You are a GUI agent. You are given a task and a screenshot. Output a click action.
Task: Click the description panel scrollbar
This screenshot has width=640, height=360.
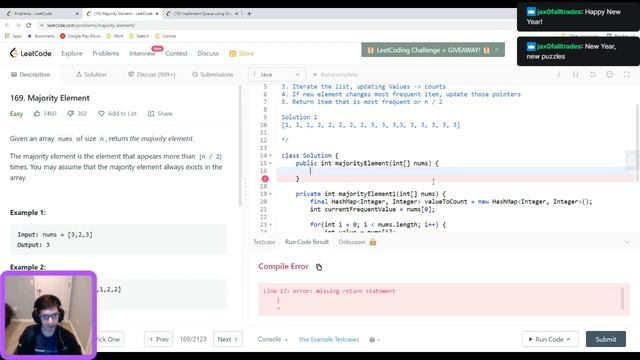click(240, 146)
